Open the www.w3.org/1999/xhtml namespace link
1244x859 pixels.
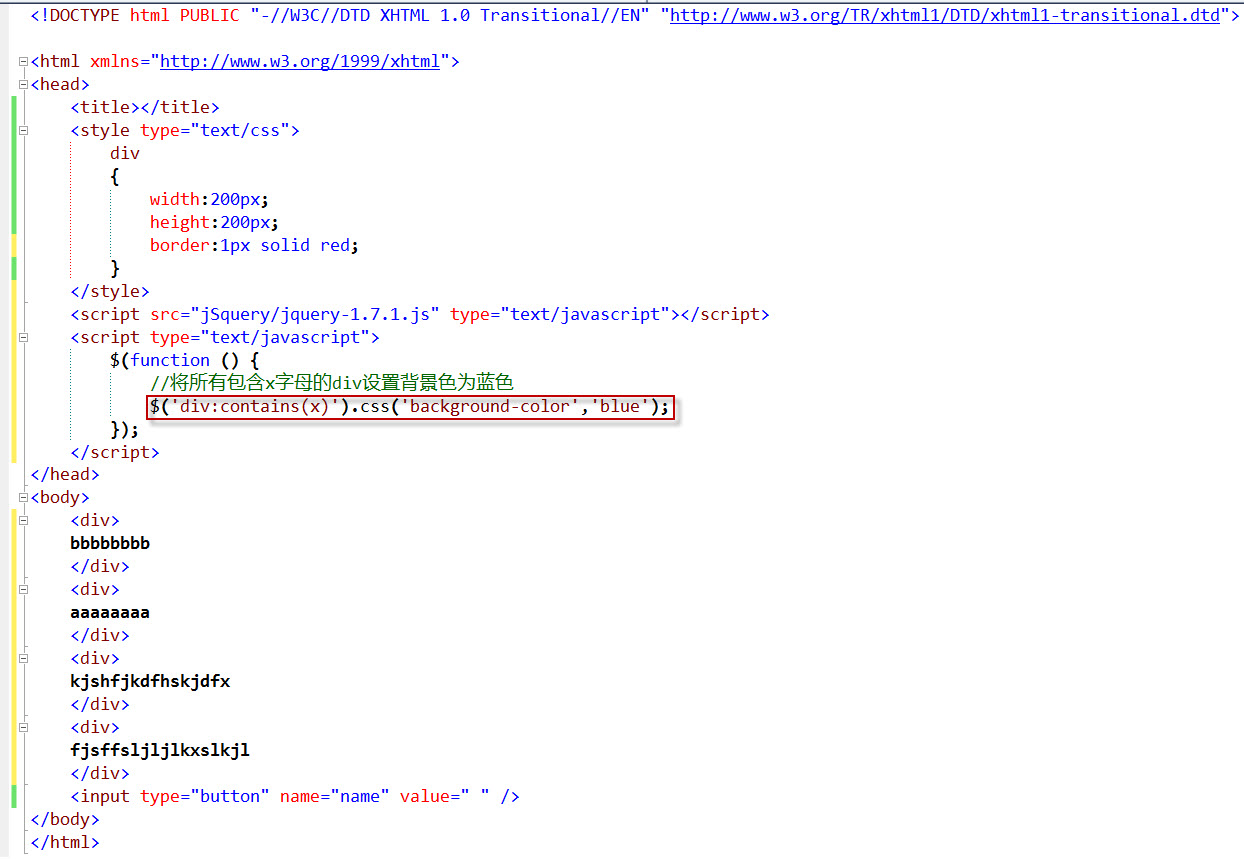300,61
